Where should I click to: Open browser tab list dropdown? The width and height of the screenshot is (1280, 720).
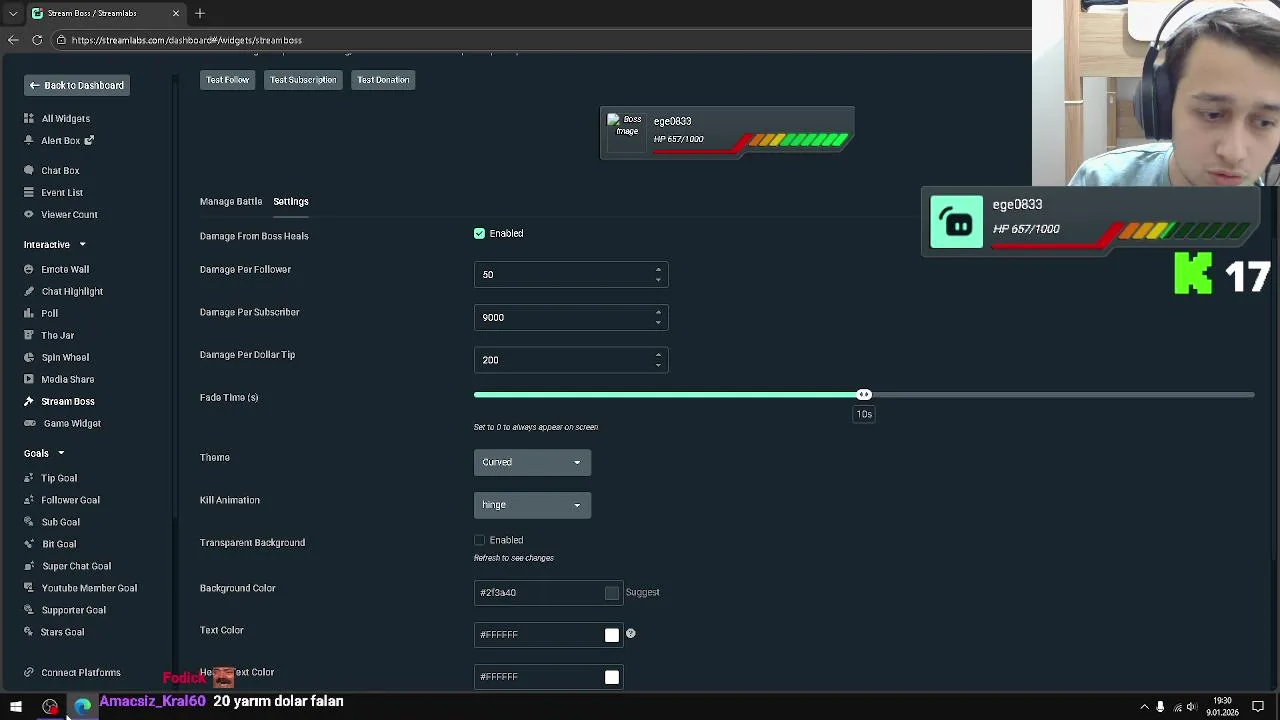[13, 13]
